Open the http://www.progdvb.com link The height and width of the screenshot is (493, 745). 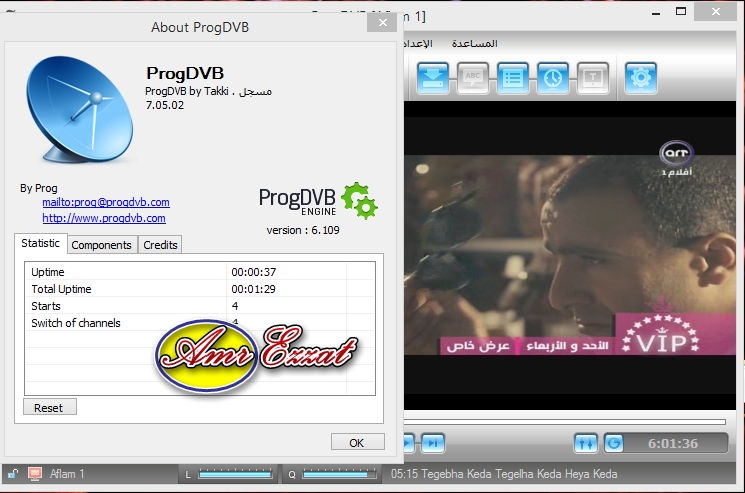coord(104,218)
